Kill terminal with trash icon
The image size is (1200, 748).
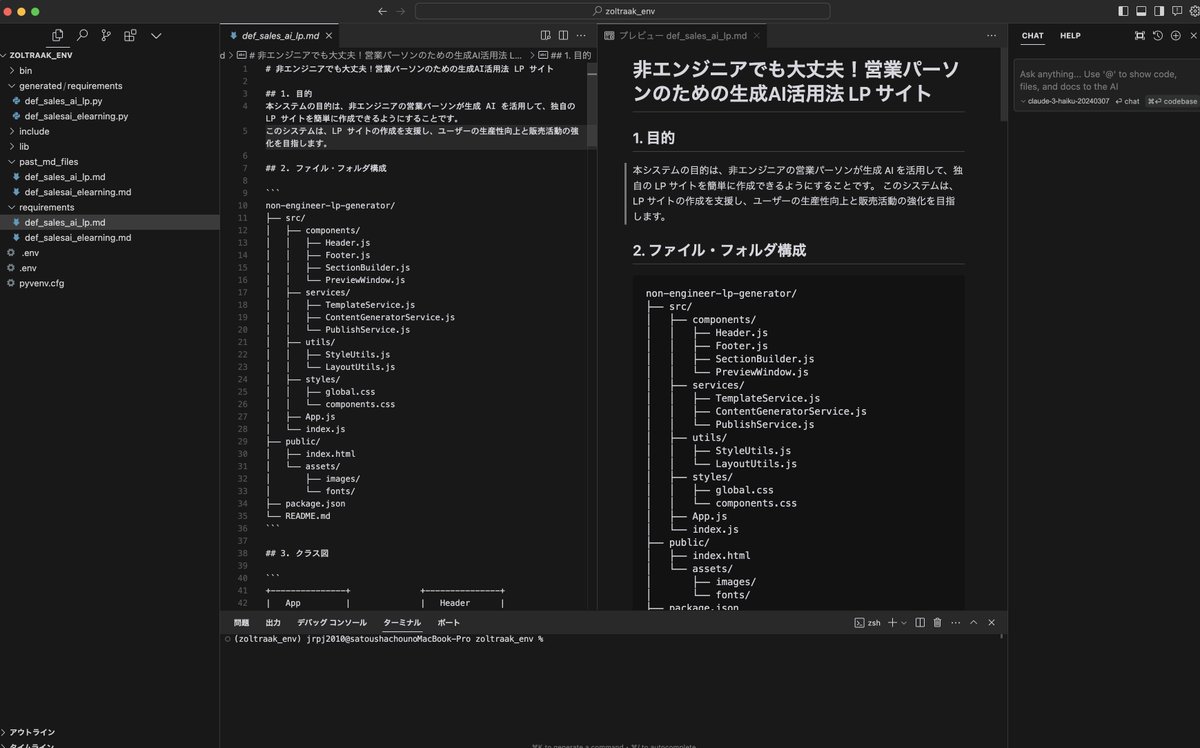click(937, 622)
